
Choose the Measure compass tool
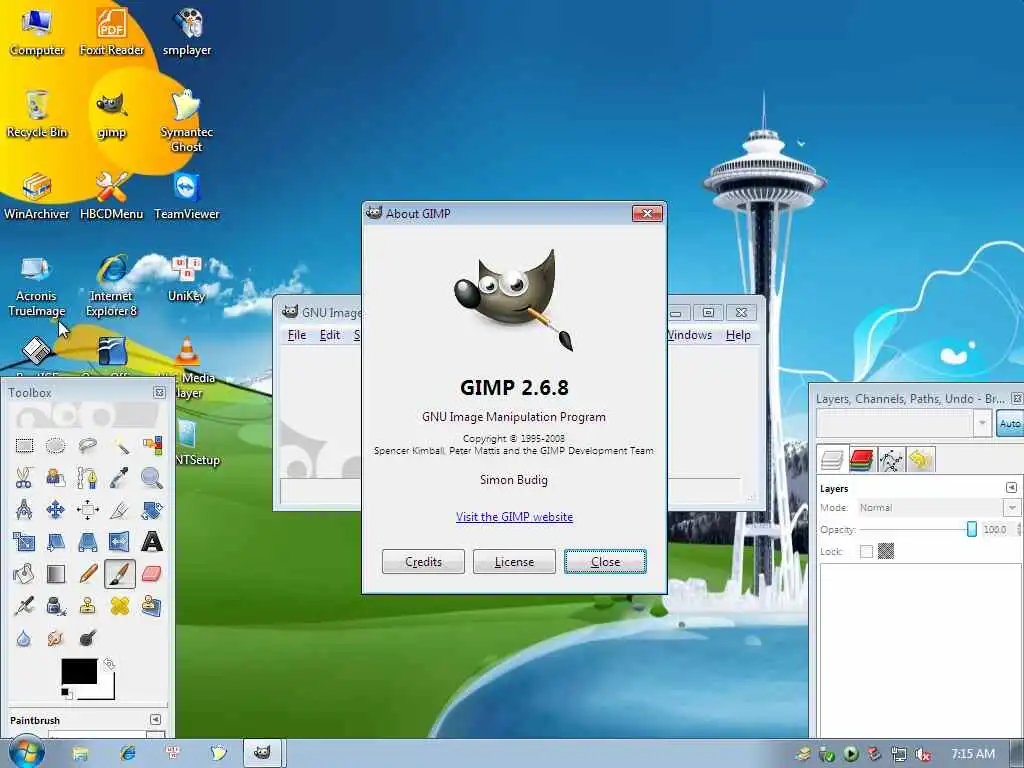(x=24, y=509)
